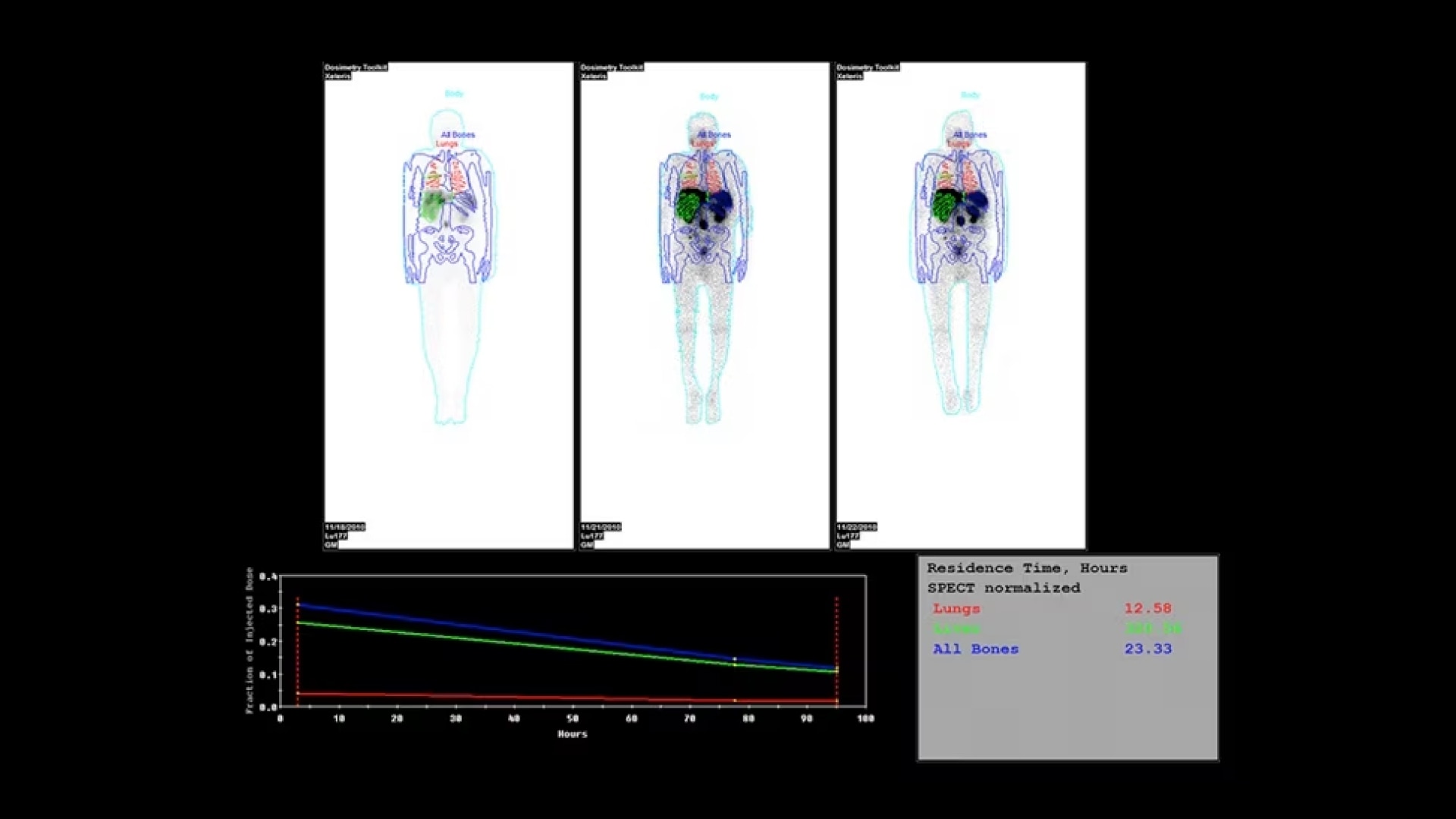This screenshot has height=819, width=1456.
Task: Click the first whole-body scan dated 11/18/2010
Action: coord(449,305)
